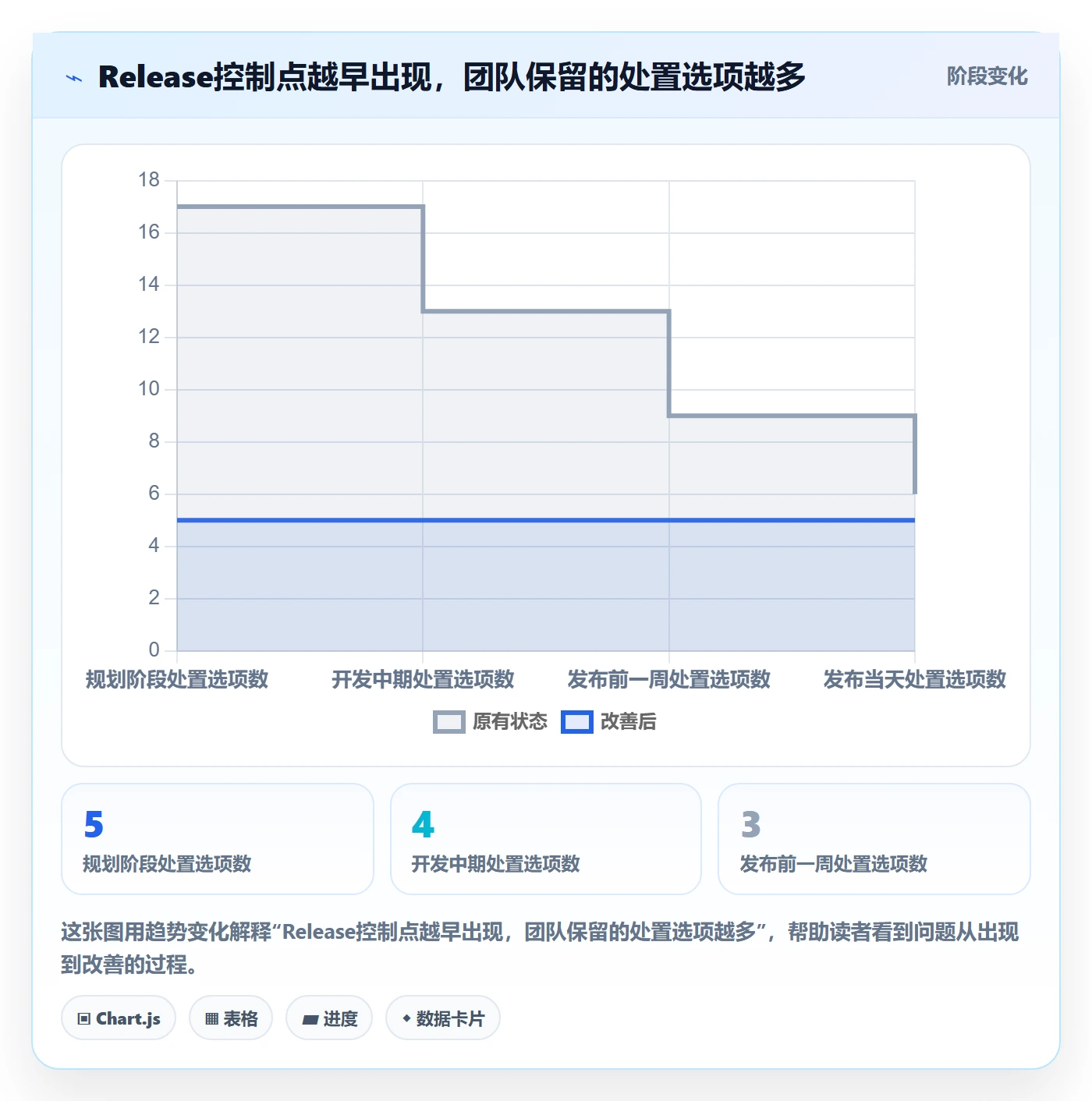Toggle the 原有状态 legend swatch
This screenshot has width=1092, height=1101.
(x=449, y=722)
